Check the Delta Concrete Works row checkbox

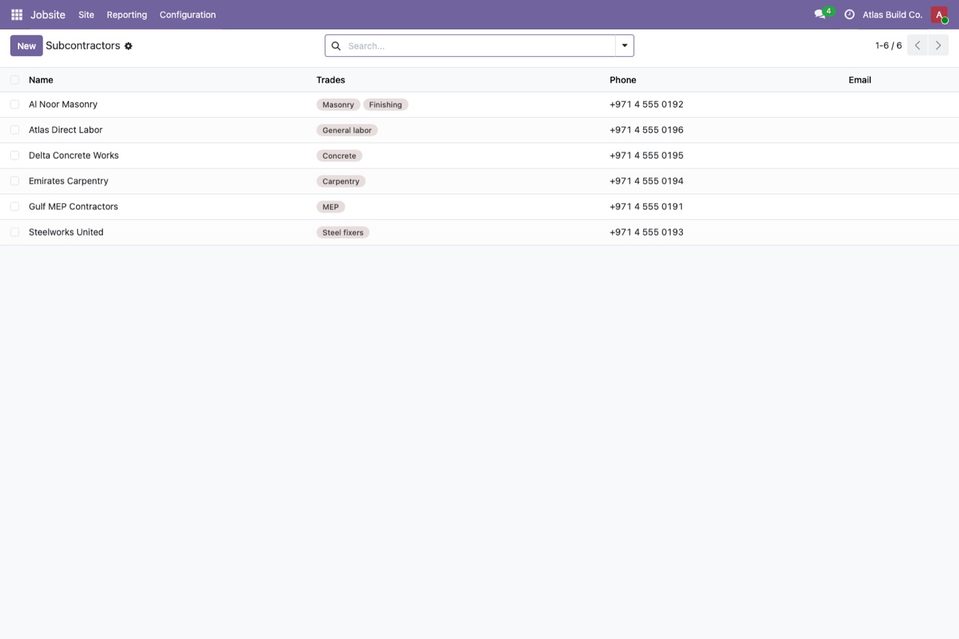15,156
